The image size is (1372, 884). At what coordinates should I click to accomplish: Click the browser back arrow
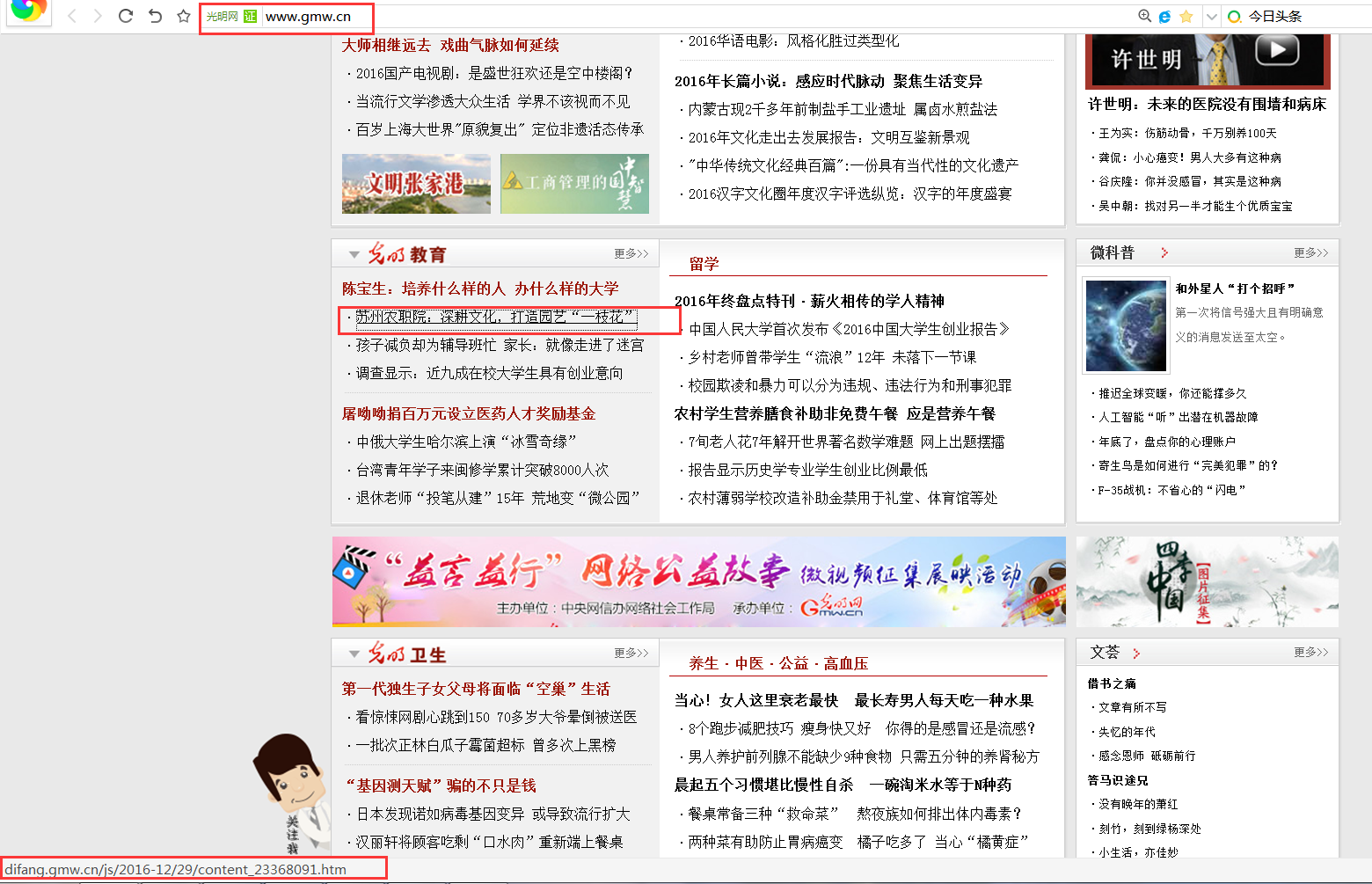[x=72, y=16]
